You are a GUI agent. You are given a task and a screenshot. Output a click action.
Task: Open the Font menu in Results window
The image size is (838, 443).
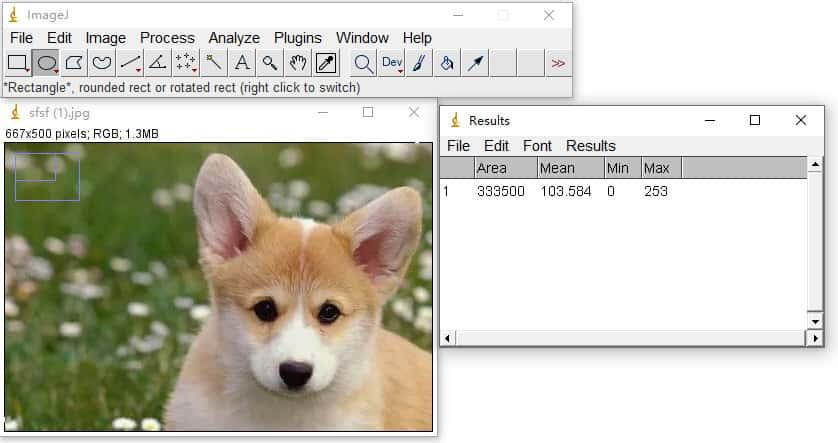click(537, 146)
